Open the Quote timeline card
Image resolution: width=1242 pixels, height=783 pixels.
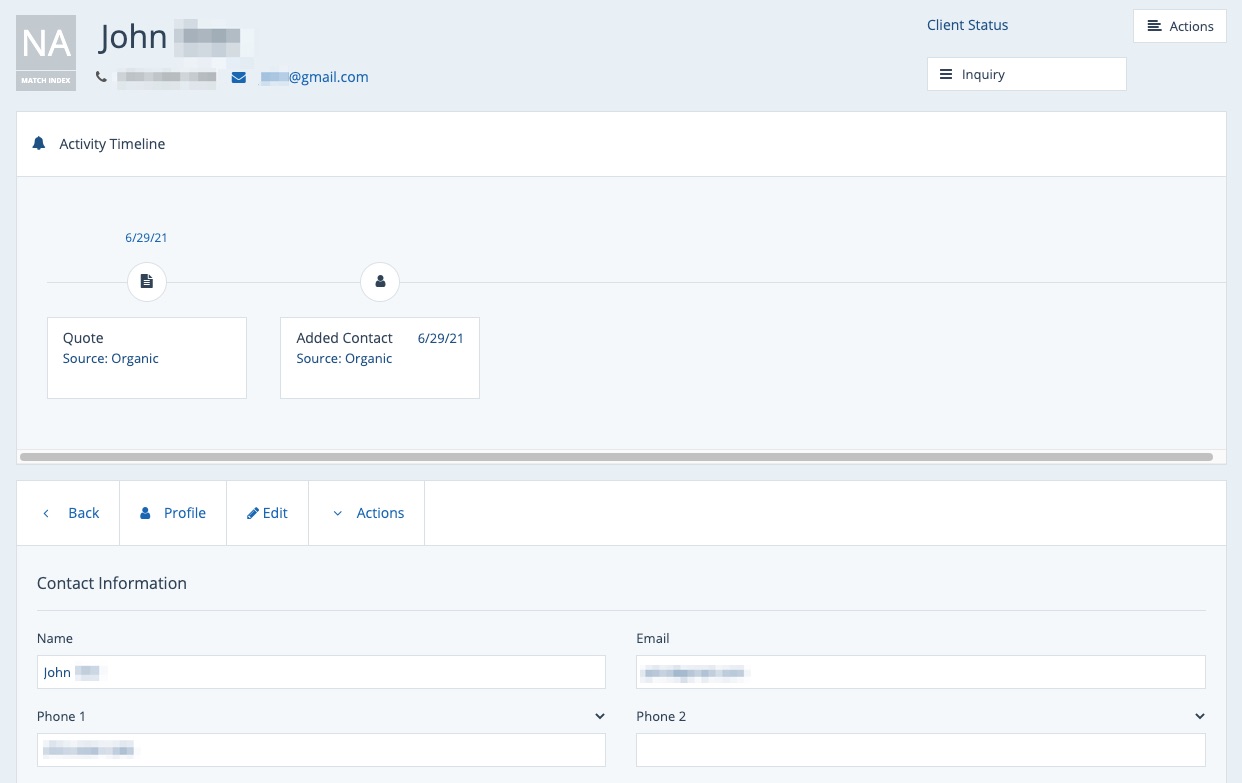pos(147,358)
